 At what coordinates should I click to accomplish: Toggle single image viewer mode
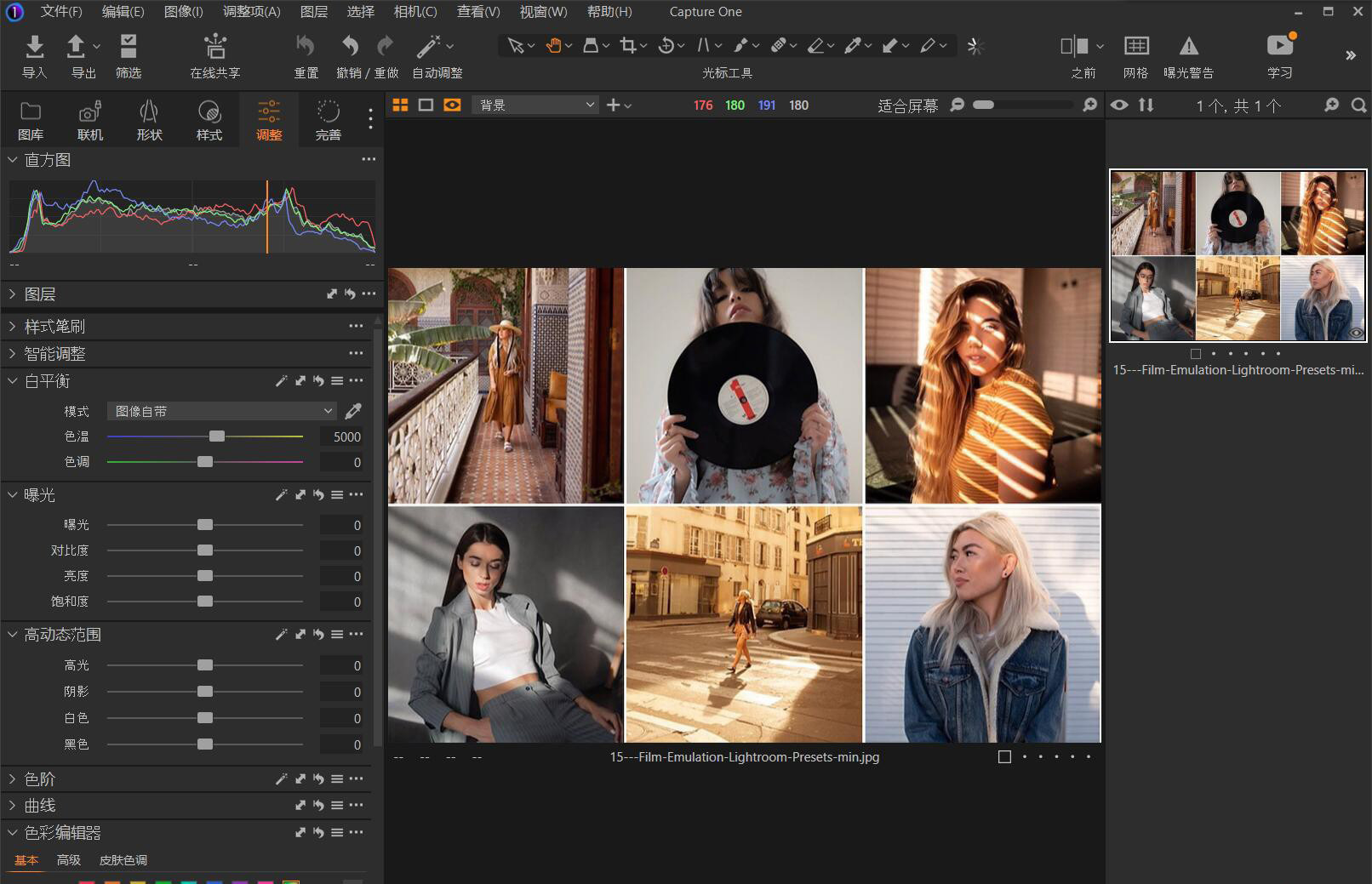[x=426, y=105]
